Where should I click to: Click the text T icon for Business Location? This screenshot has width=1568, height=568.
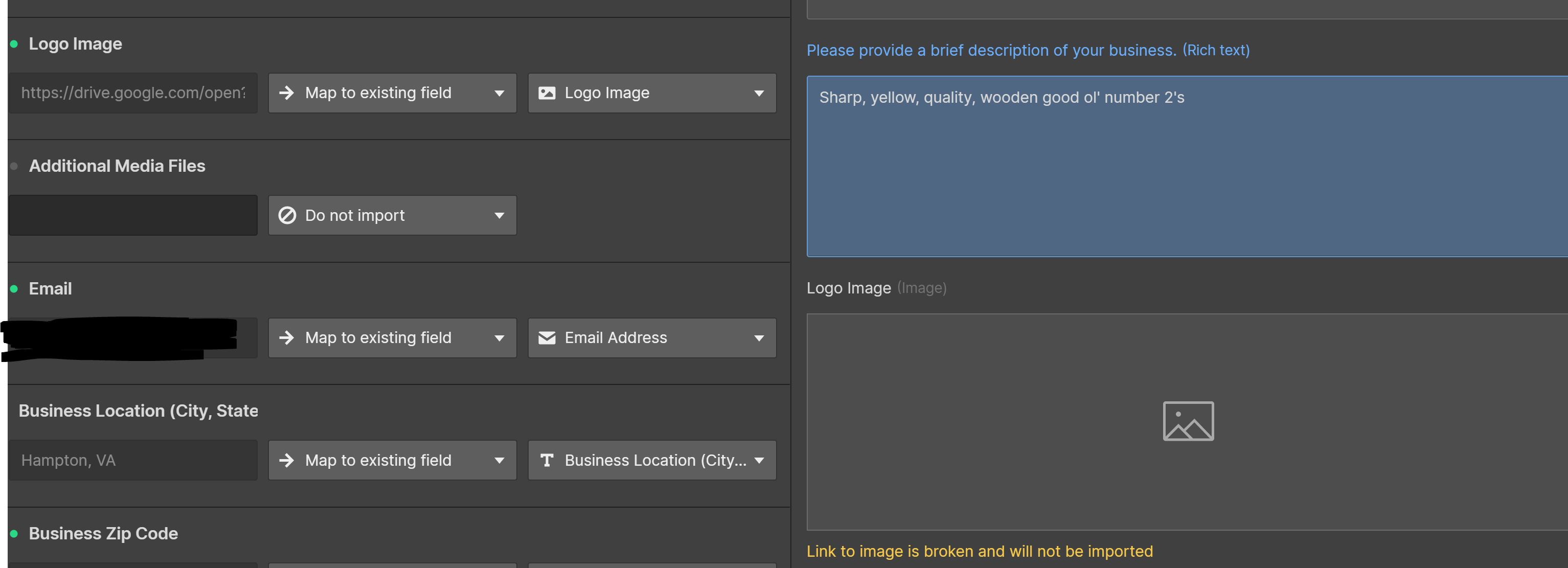click(547, 460)
